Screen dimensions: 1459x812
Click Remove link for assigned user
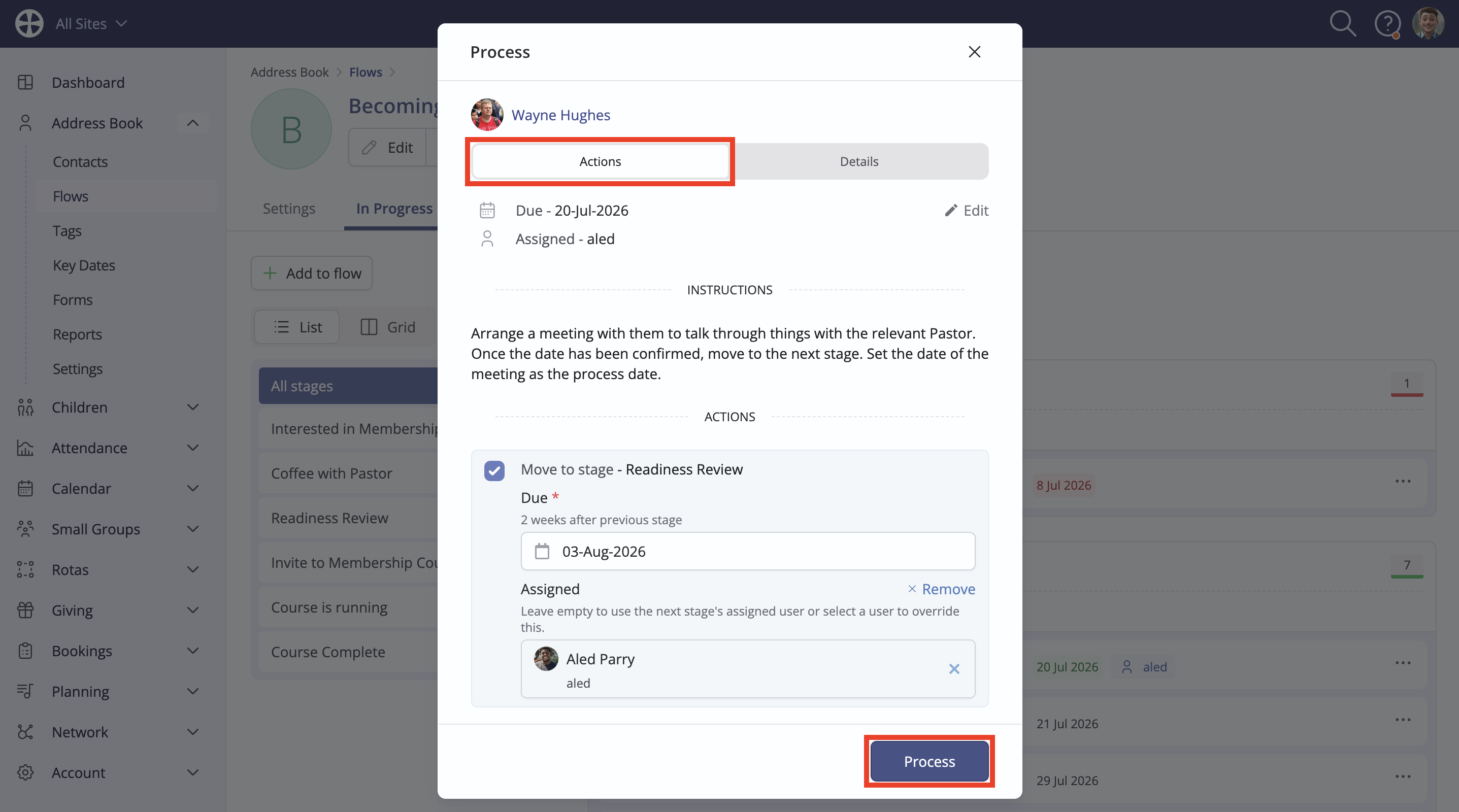(x=941, y=589)
